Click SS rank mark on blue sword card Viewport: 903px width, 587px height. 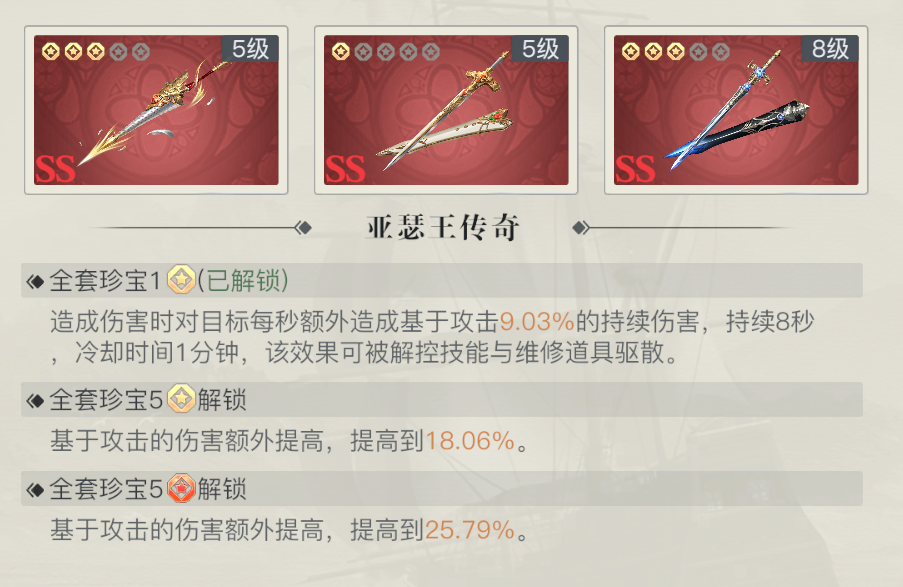point(635,169)
